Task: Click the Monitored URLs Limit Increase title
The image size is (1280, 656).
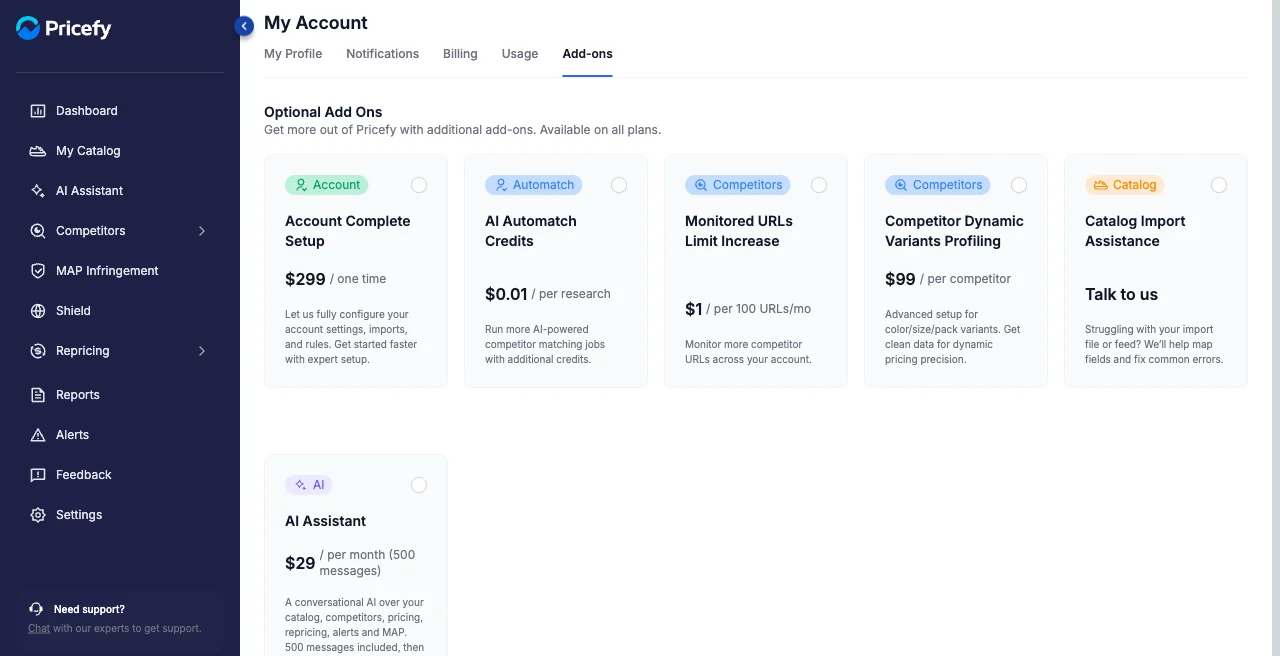Action: point(739,231)
